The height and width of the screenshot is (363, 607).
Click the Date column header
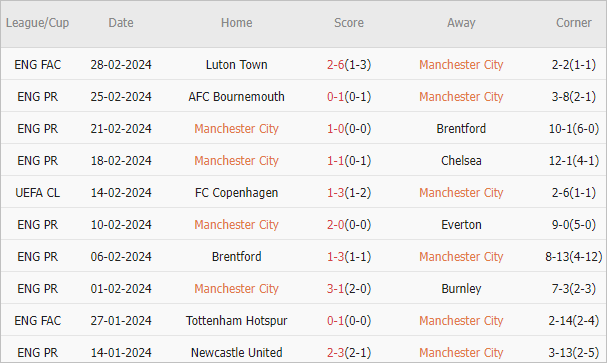pyautogui.click(x=121, y=23)
